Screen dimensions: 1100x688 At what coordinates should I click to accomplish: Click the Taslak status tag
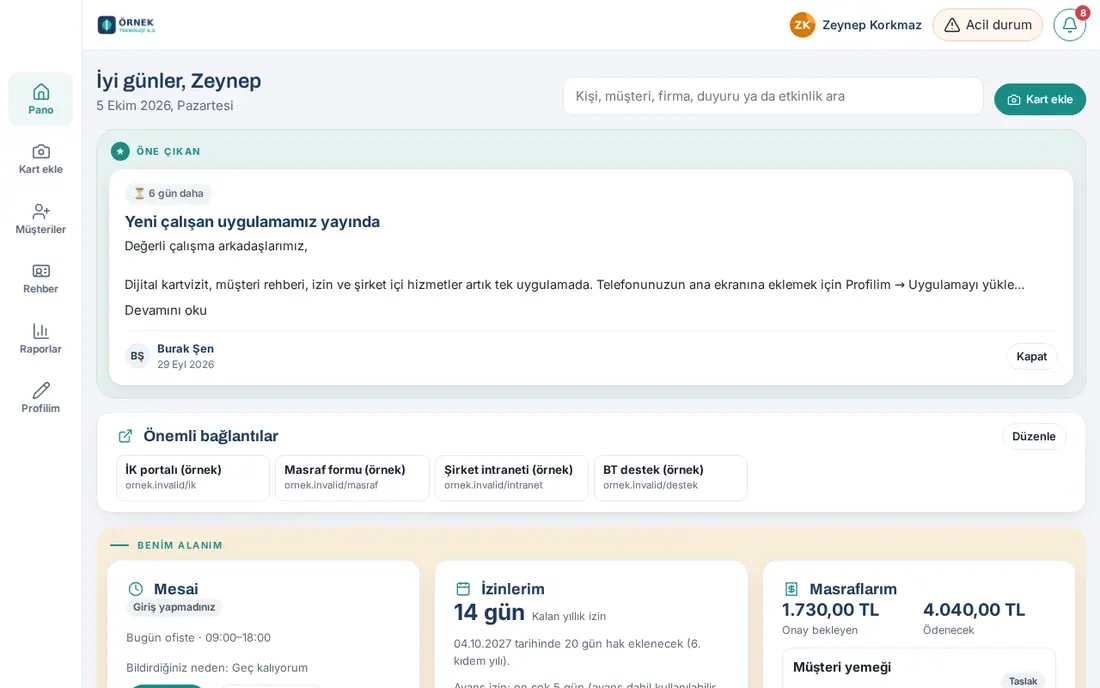coord(1022,681)
